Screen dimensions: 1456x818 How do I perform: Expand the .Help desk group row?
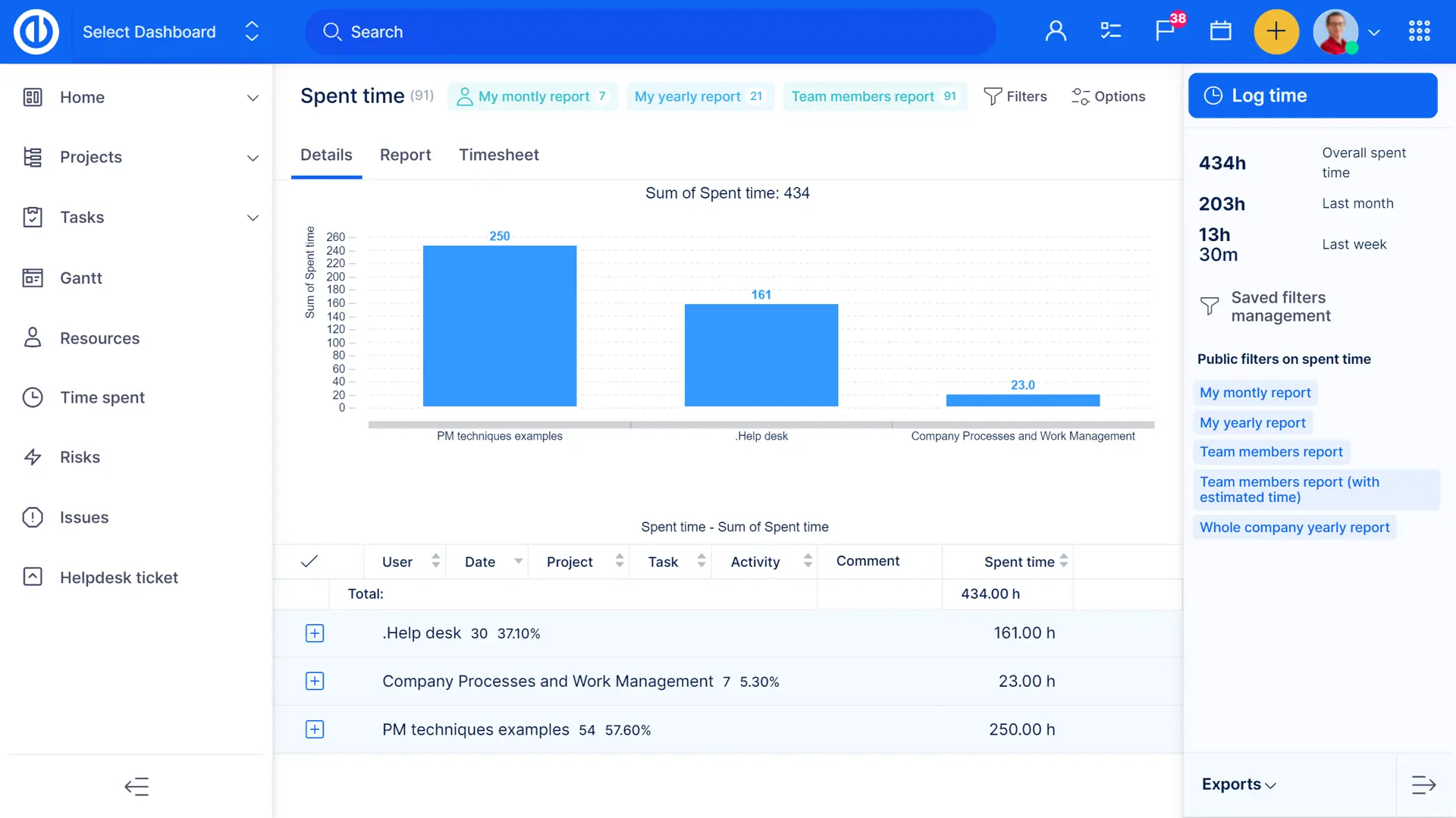point(315,633)
